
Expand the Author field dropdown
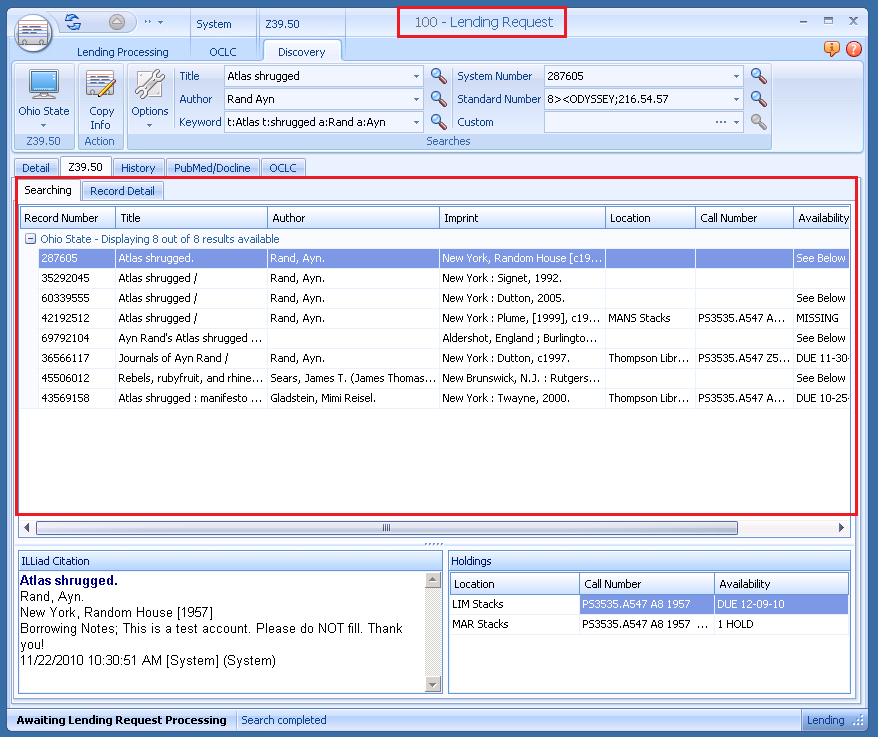tap(416, 99)
